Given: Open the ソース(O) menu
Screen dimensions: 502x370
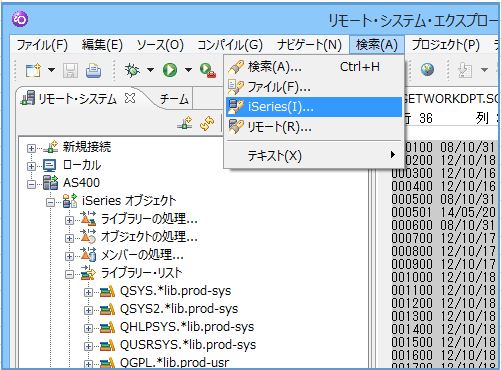Looking at the screenshot, I should pyautogui.click(x=160, y=45).
